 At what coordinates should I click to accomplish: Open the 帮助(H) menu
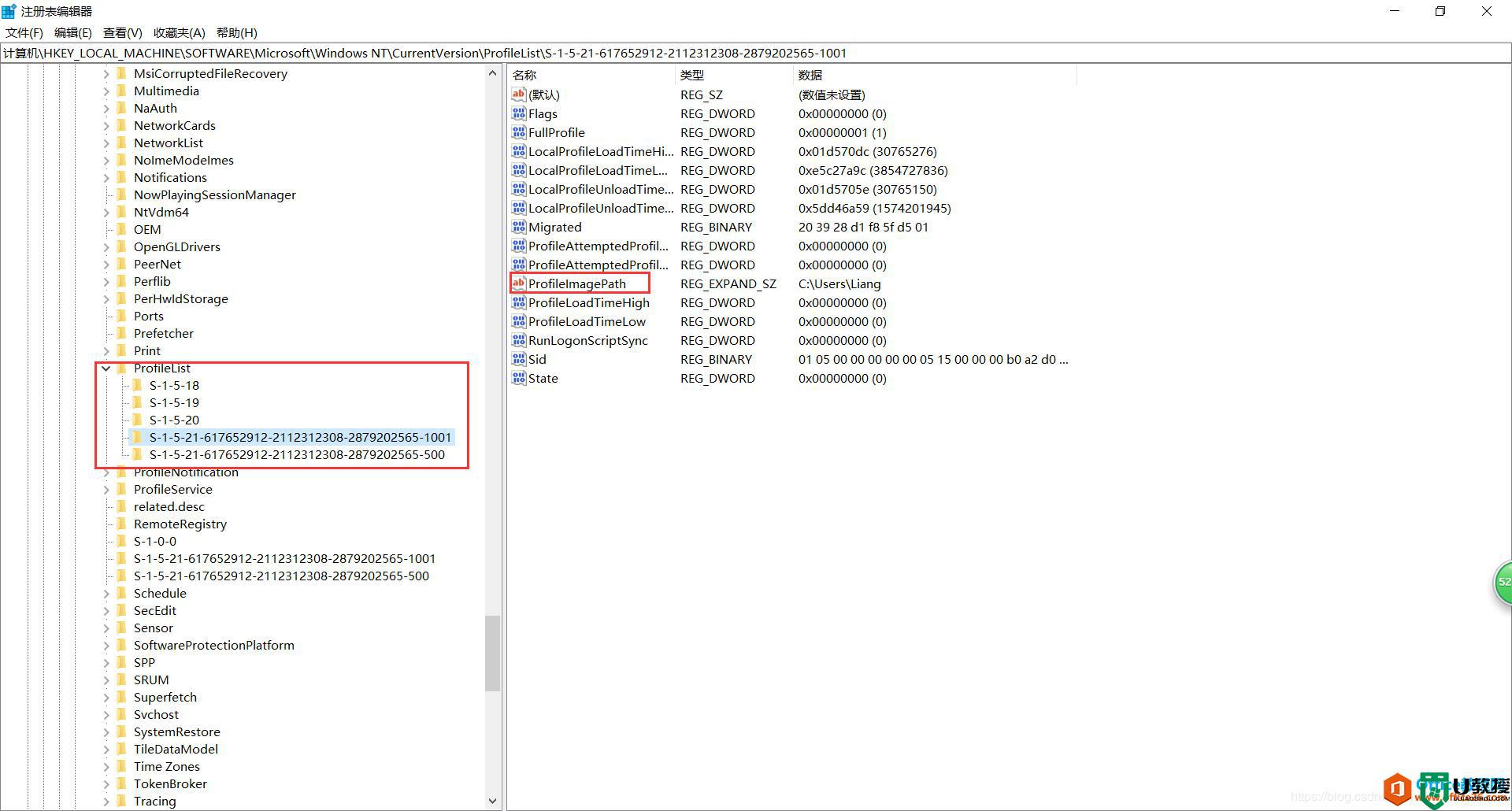tap(237, 32)
